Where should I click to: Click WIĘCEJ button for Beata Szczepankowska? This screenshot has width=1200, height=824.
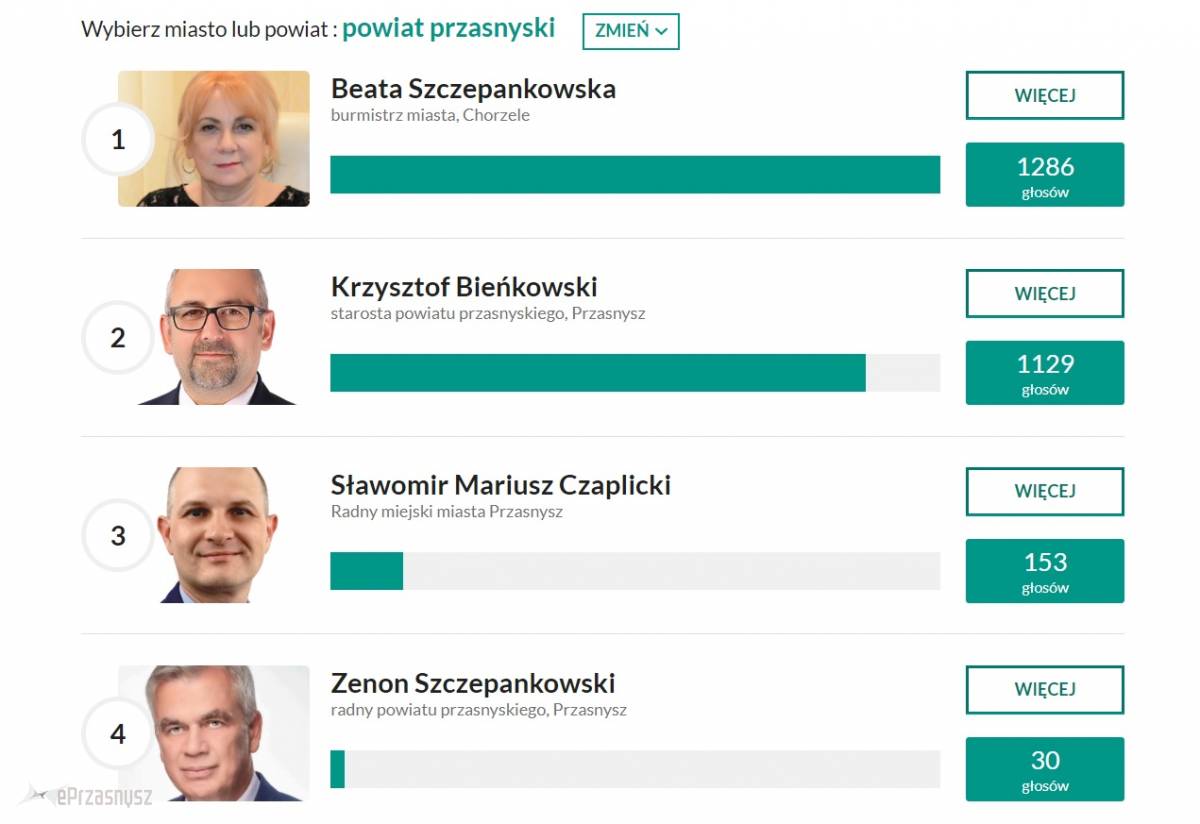click(x=1045, y=96)
